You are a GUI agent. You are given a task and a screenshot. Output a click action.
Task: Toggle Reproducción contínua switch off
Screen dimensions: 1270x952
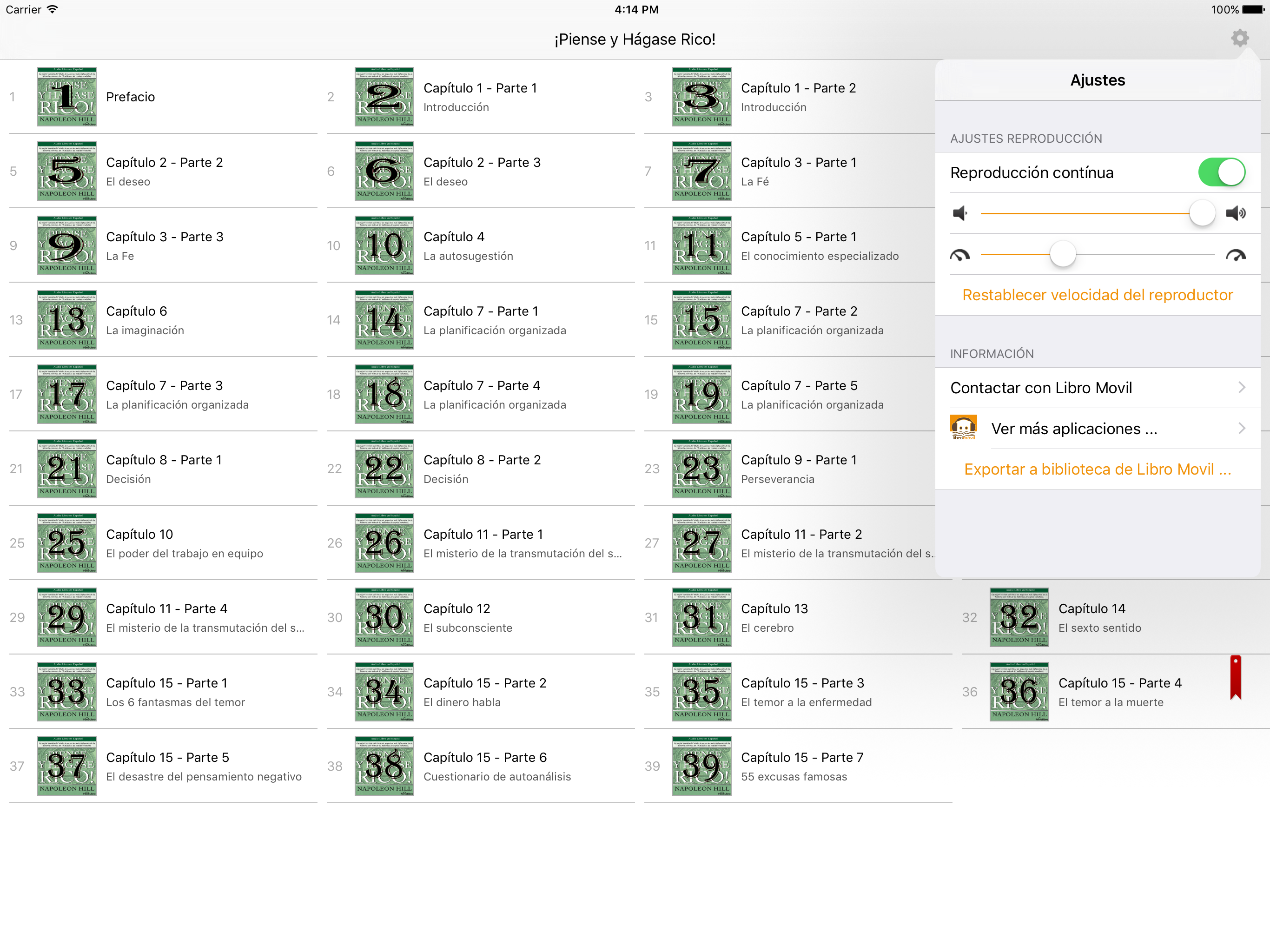click(1221, 172)
